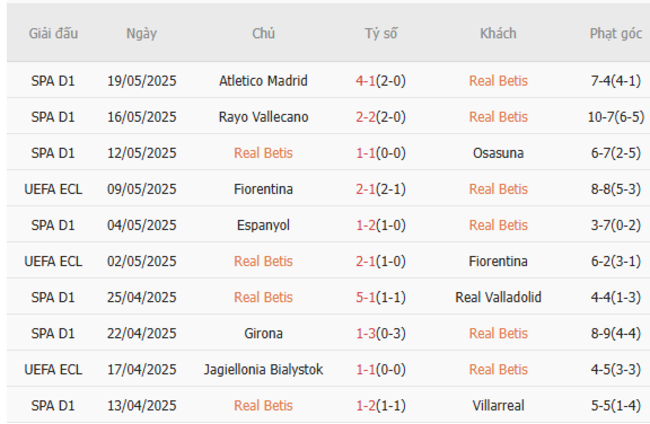Open Fiorentina home match on 09/05/2025
Image resolution: width=650 pixels, height=424 pixels.
pyautogui.click(x=263, y=189)
